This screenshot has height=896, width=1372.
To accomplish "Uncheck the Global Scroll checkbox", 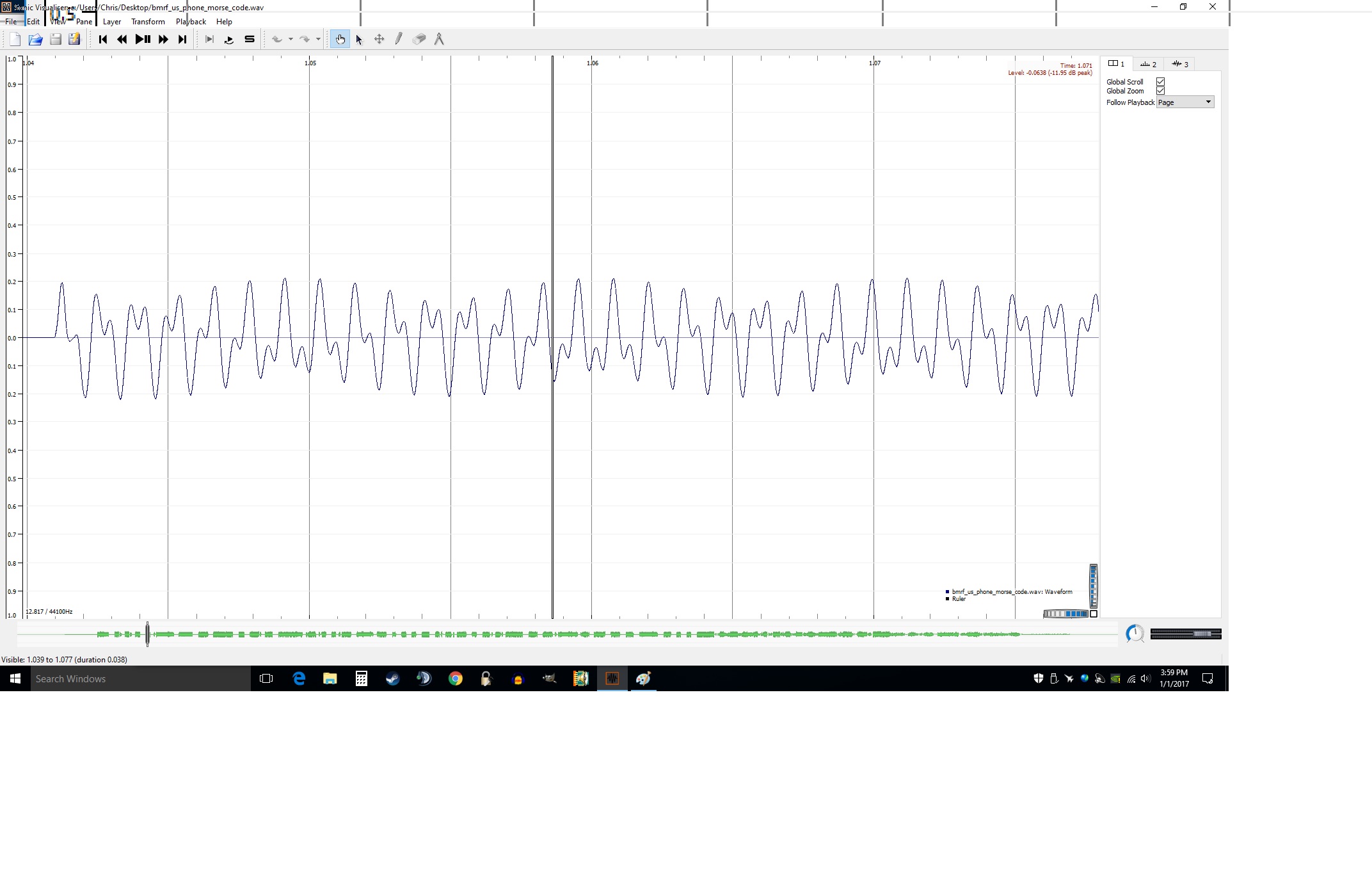I will [1160, 82].
